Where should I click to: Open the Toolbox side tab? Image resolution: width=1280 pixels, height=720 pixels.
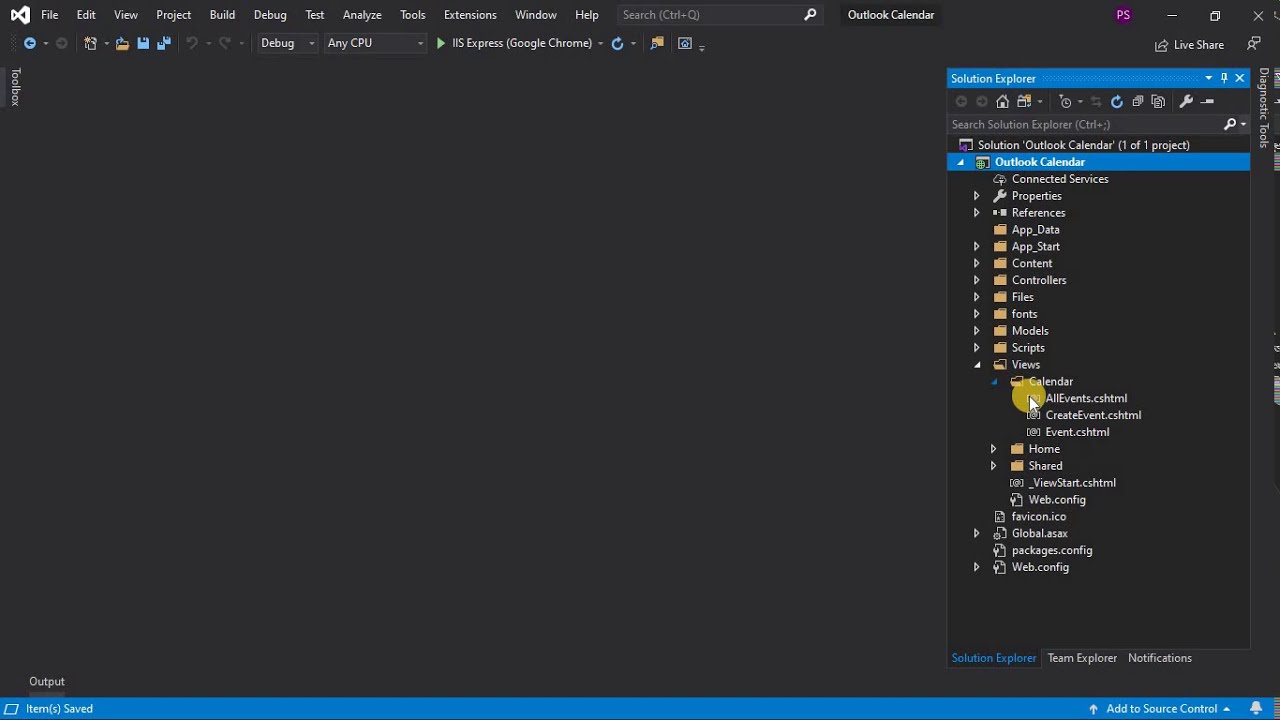(x=15, y=87)
